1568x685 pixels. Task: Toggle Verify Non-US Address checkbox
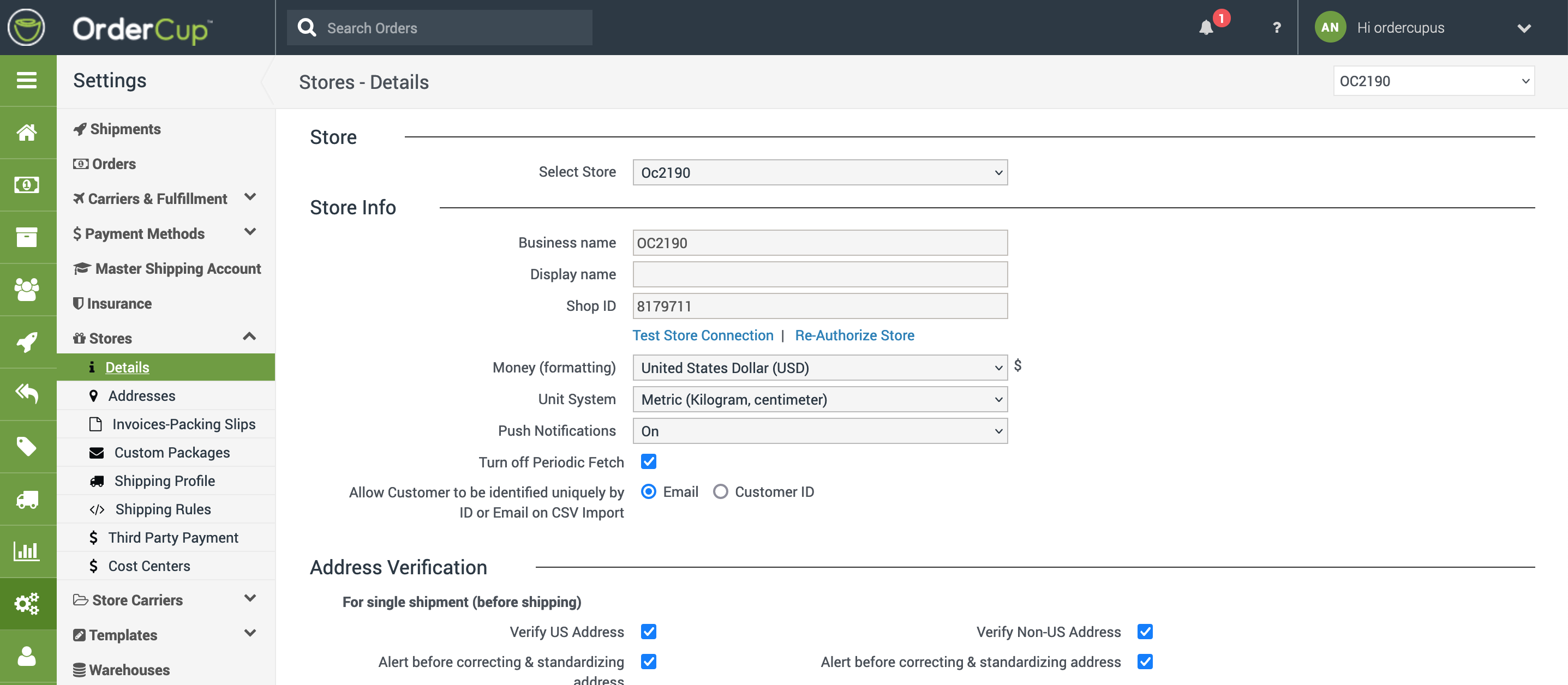[1144, 632]
